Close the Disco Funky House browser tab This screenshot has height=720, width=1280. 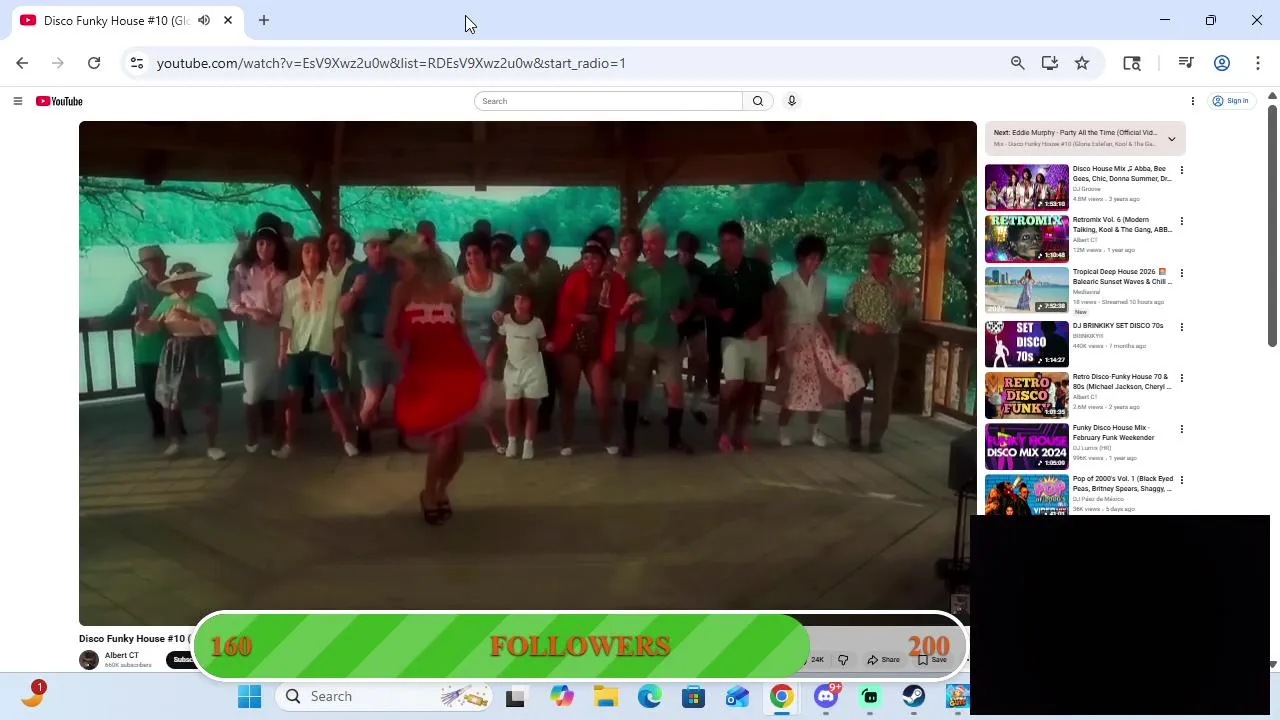[x=228, y=20]
